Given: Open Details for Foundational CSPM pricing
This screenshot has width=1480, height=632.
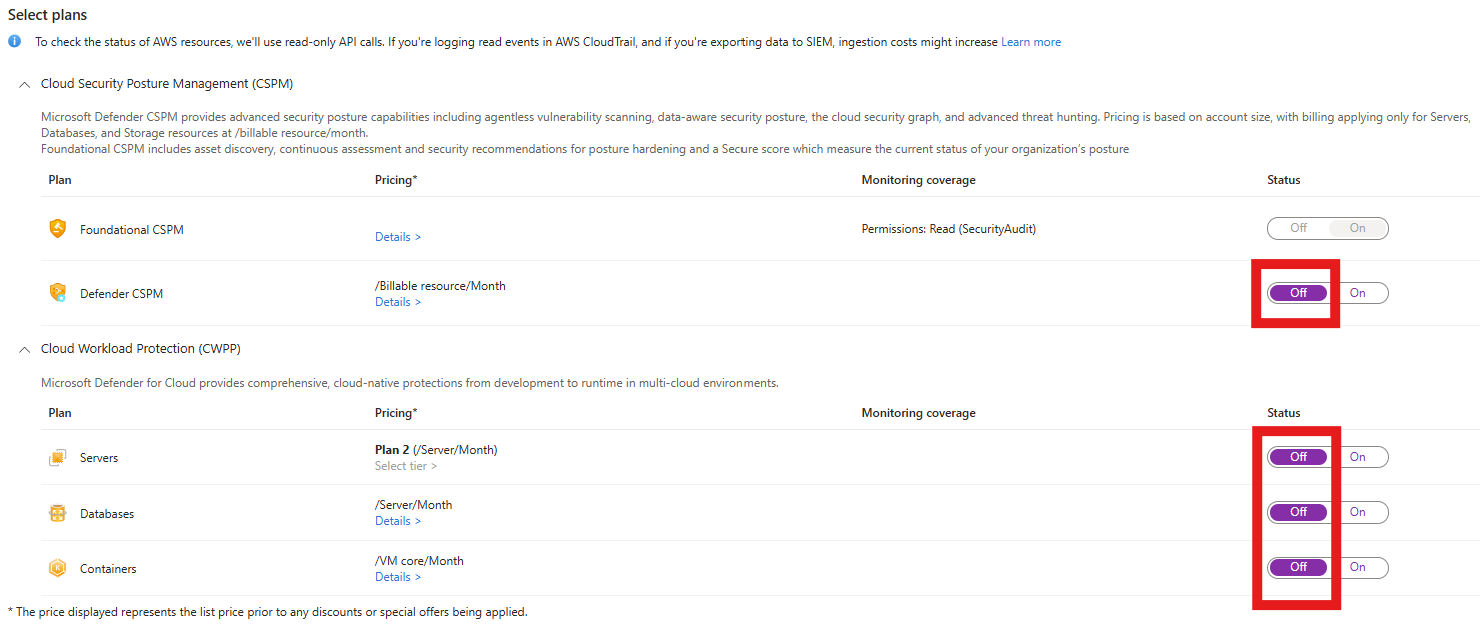Looking at the screenshot, I should (x=398, y=237).
